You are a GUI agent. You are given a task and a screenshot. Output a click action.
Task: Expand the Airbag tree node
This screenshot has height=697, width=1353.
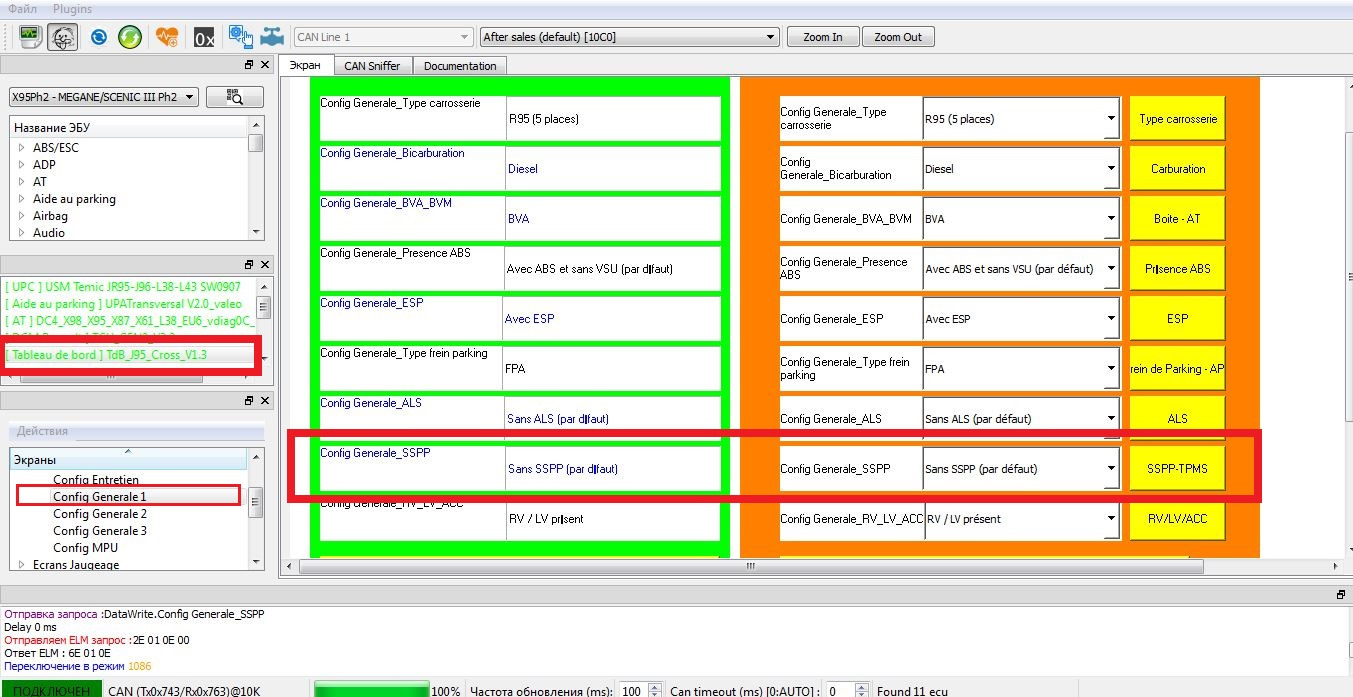coord(21,216)
